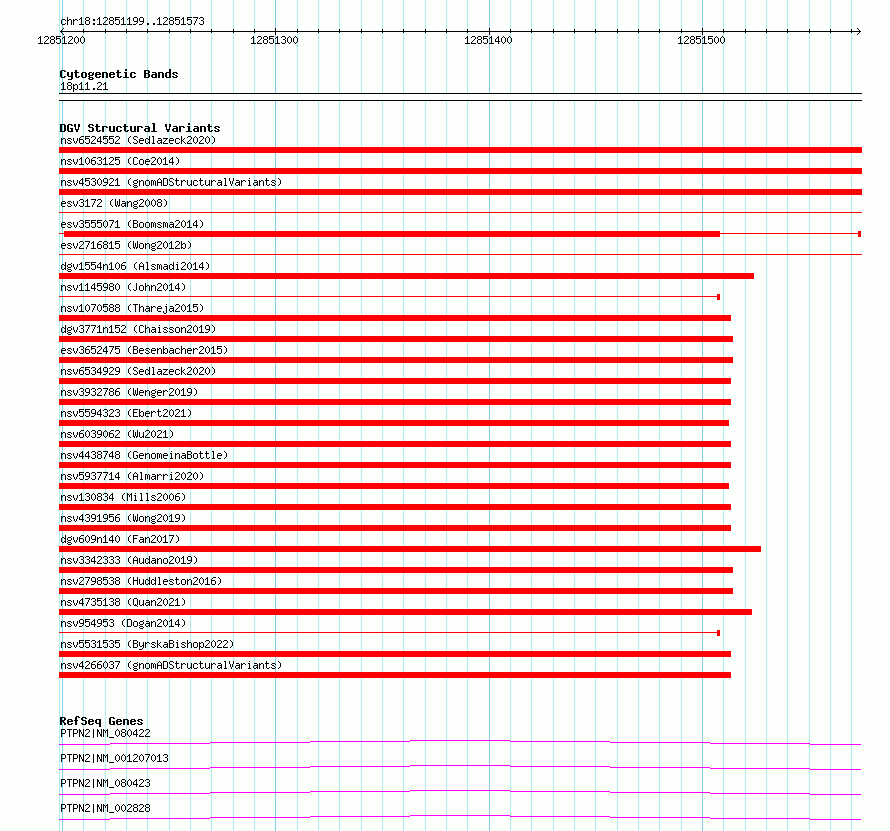Viewport: 890px width, 831px height.
Task: Select the nsv1070588 (Thareja2015) label
Action: (x=132, y=308)
